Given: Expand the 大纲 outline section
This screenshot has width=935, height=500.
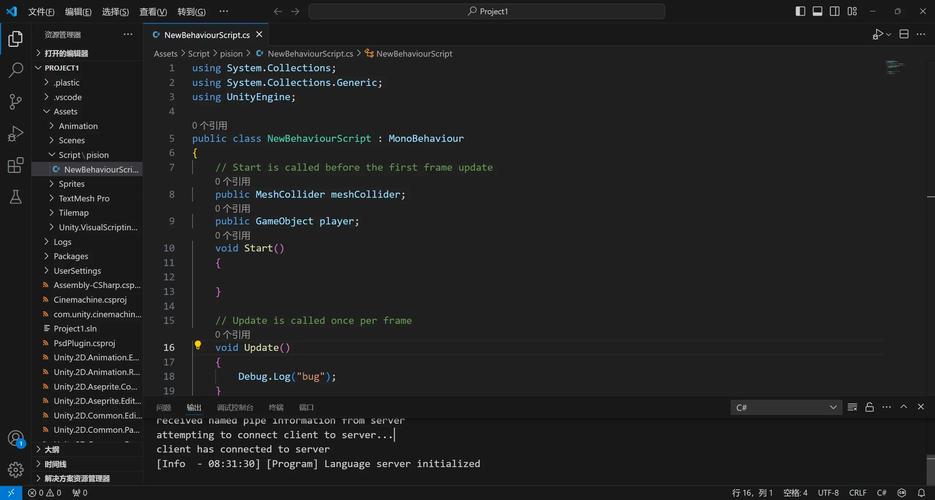Looking at the screenshot, I should tap(52, 450).
